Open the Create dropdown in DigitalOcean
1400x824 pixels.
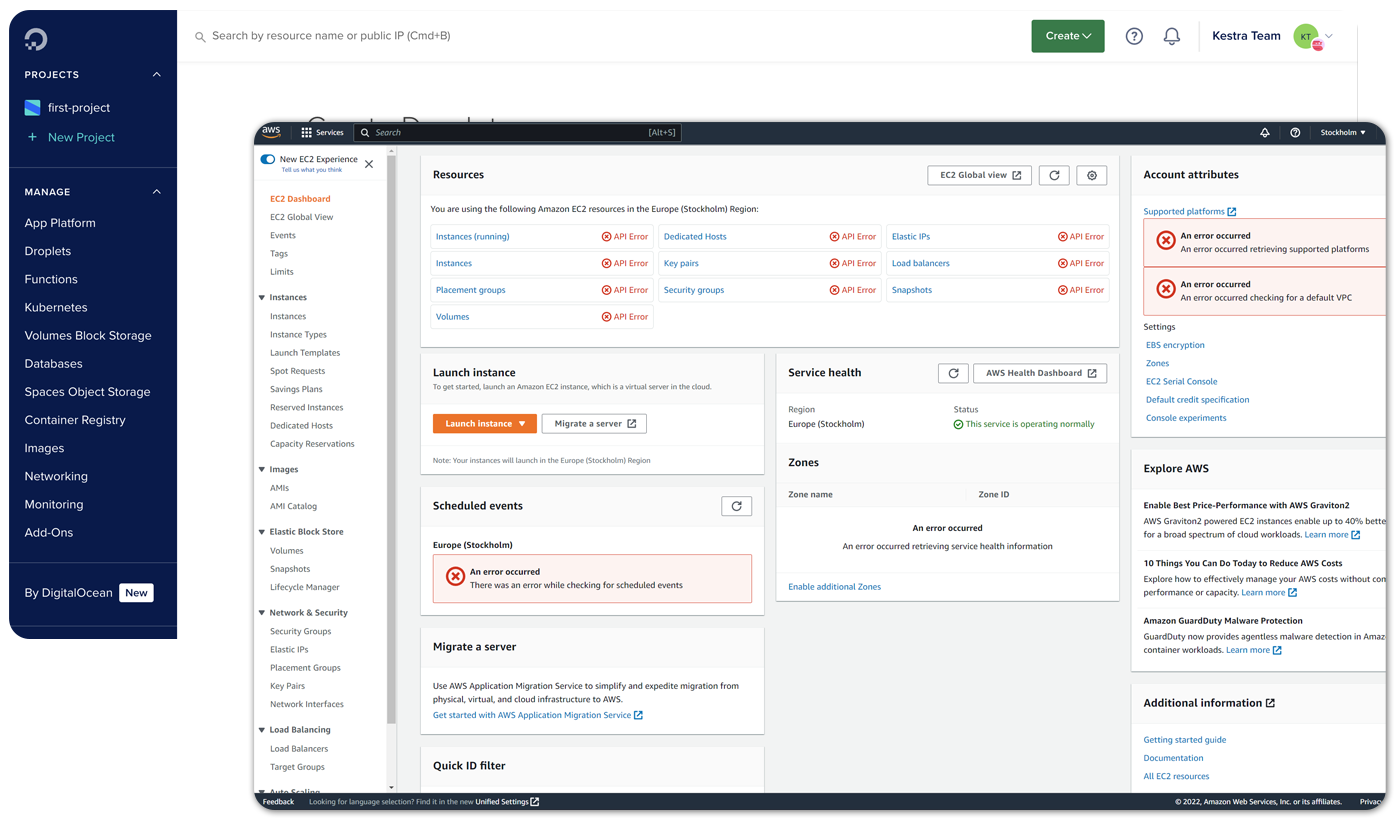pyautogui.click(x=1068, y=36)
